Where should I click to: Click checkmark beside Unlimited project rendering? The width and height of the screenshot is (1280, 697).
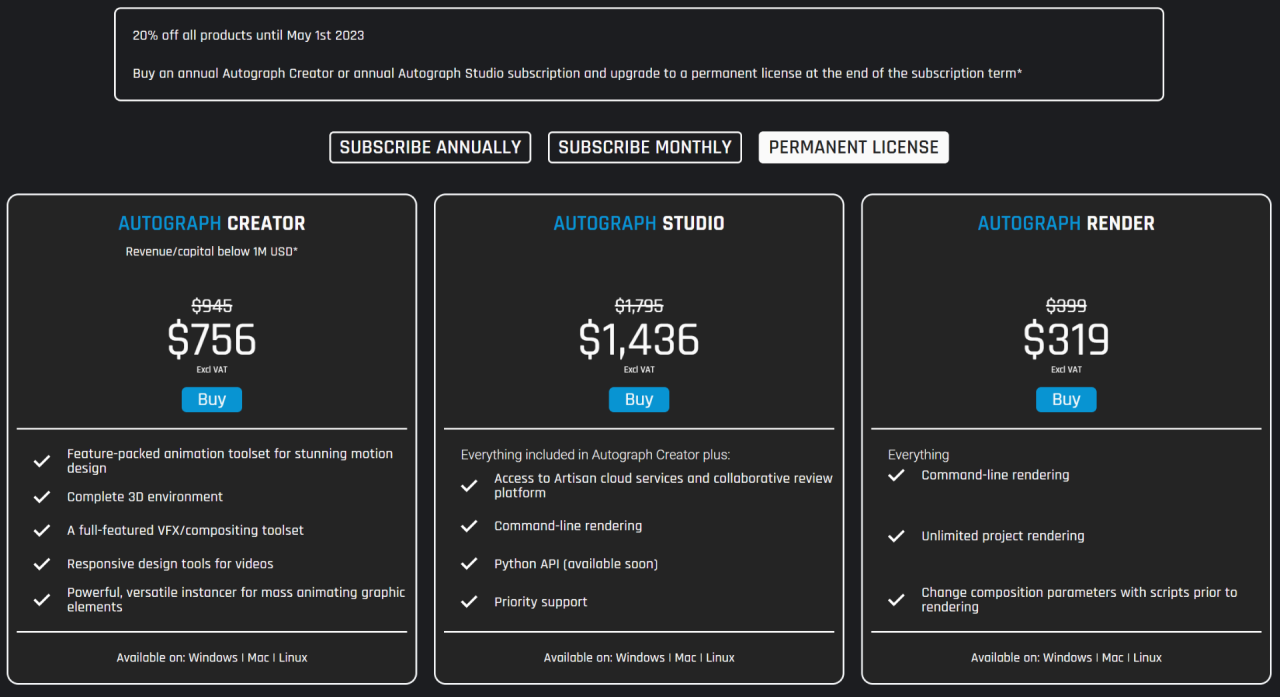[x=896, y=536]
